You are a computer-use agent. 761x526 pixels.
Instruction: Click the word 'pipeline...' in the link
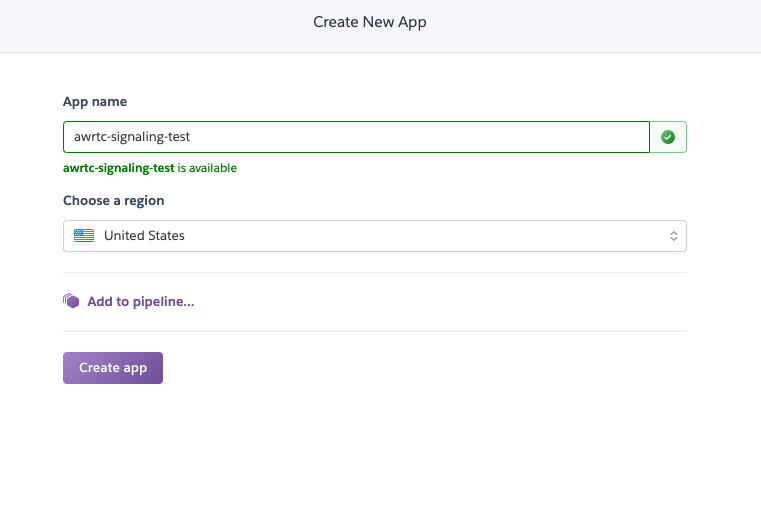164,302
